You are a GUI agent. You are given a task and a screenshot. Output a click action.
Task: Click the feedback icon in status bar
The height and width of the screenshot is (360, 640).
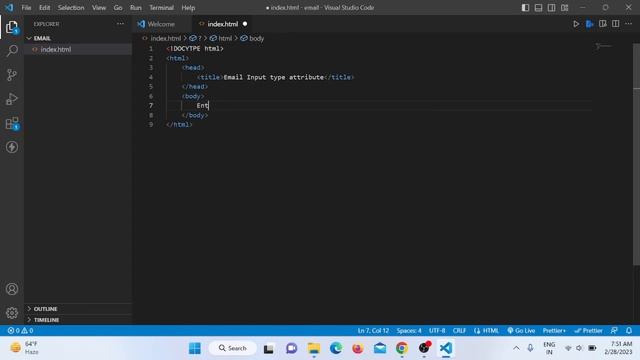click(614, 331)
